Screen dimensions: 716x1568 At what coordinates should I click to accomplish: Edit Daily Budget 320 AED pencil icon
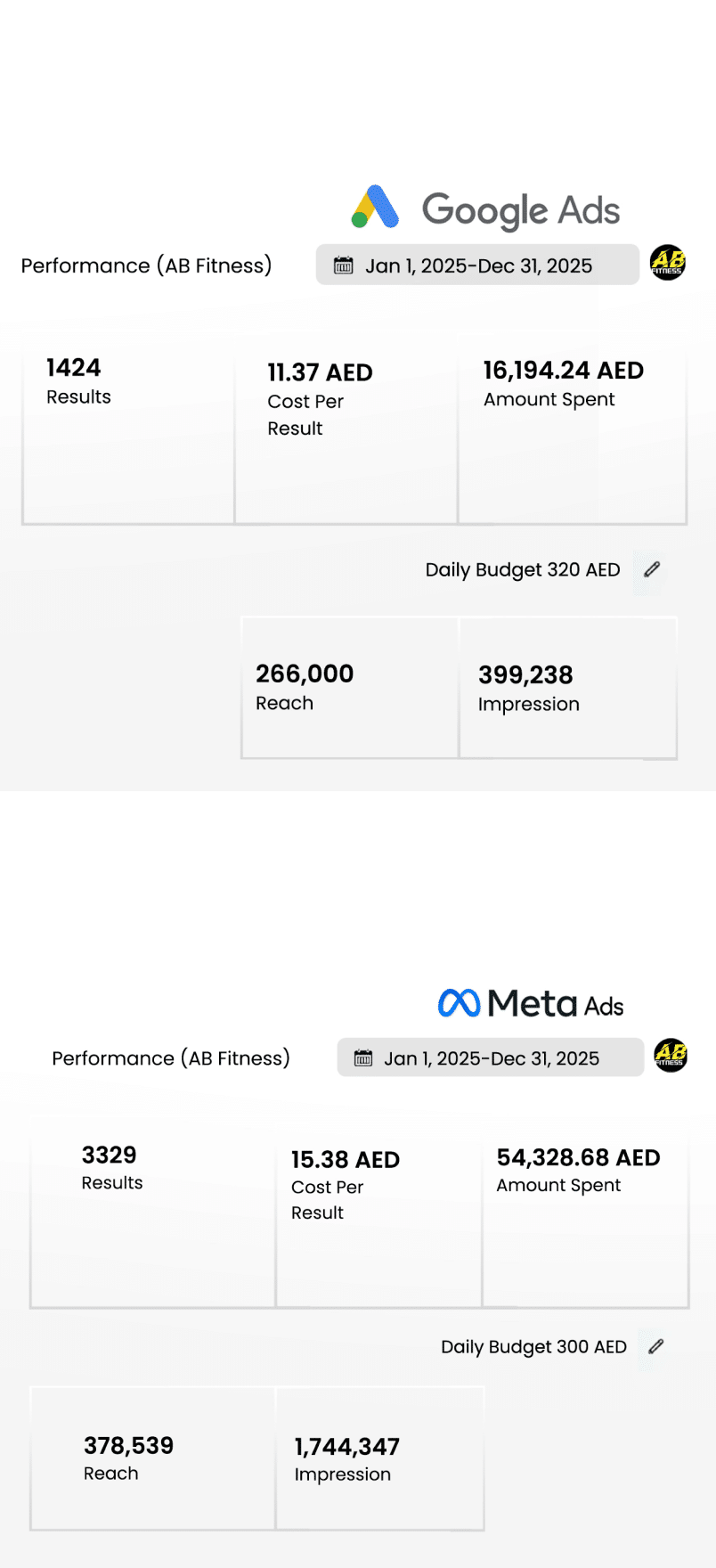pyautogui.click(x=652, y=569)
